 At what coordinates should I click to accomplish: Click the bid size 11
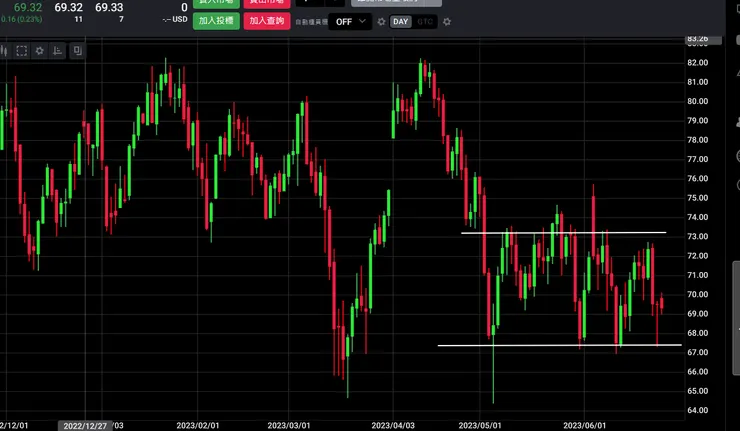78,19
